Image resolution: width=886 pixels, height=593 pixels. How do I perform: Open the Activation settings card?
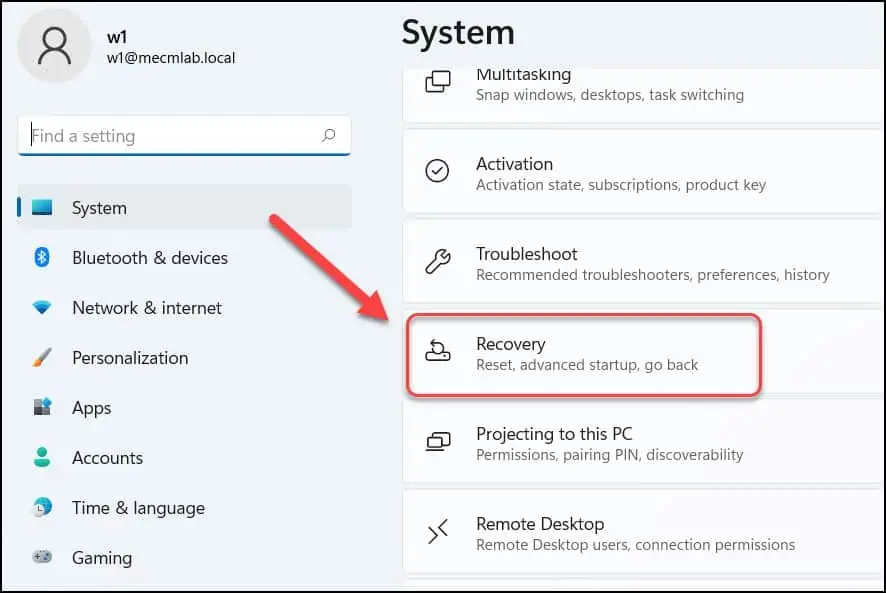[644, 171]
